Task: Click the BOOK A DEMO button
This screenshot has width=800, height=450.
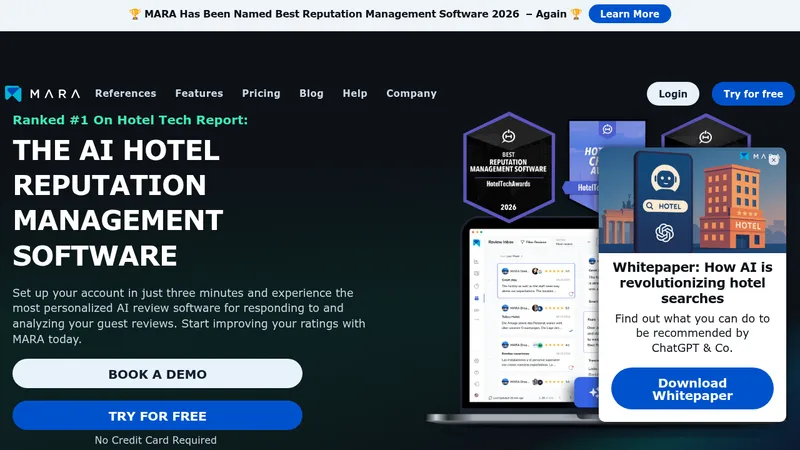Action: (x=157, y=374)
